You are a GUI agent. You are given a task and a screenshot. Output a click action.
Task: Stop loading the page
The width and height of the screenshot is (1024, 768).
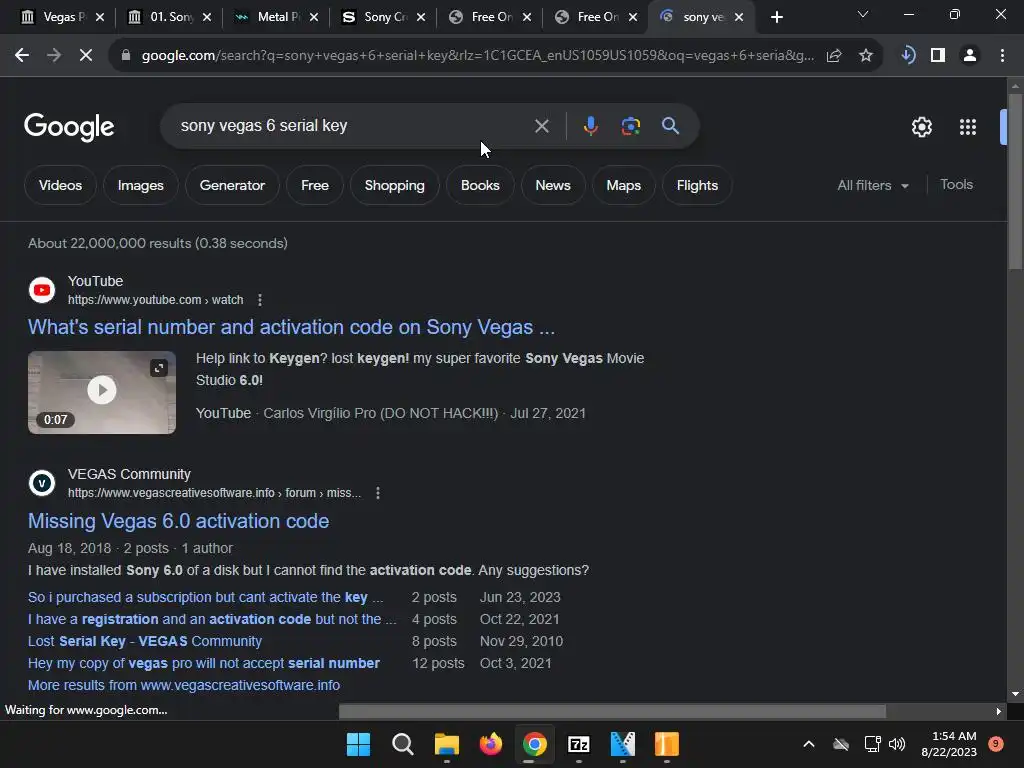point(86,56)
